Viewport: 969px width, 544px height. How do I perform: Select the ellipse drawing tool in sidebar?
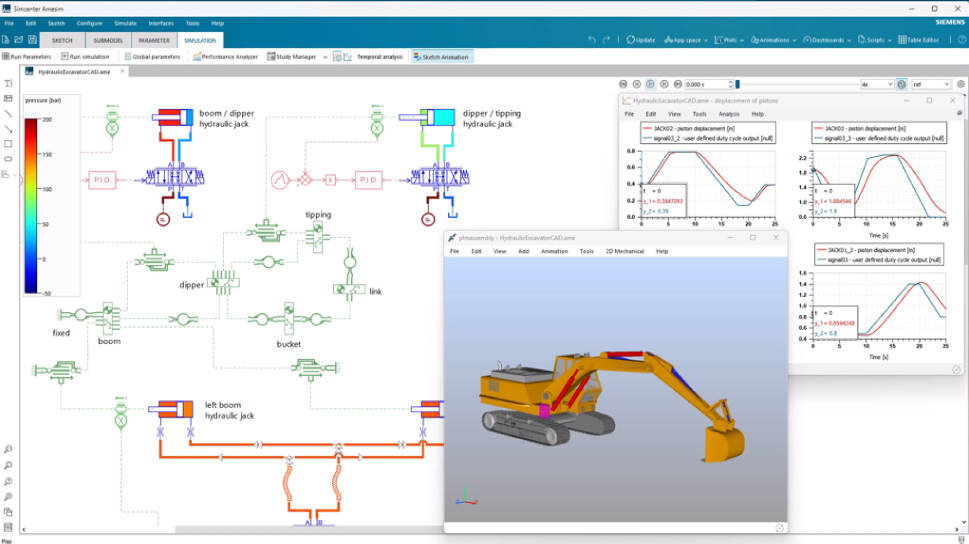click(9, 159)
